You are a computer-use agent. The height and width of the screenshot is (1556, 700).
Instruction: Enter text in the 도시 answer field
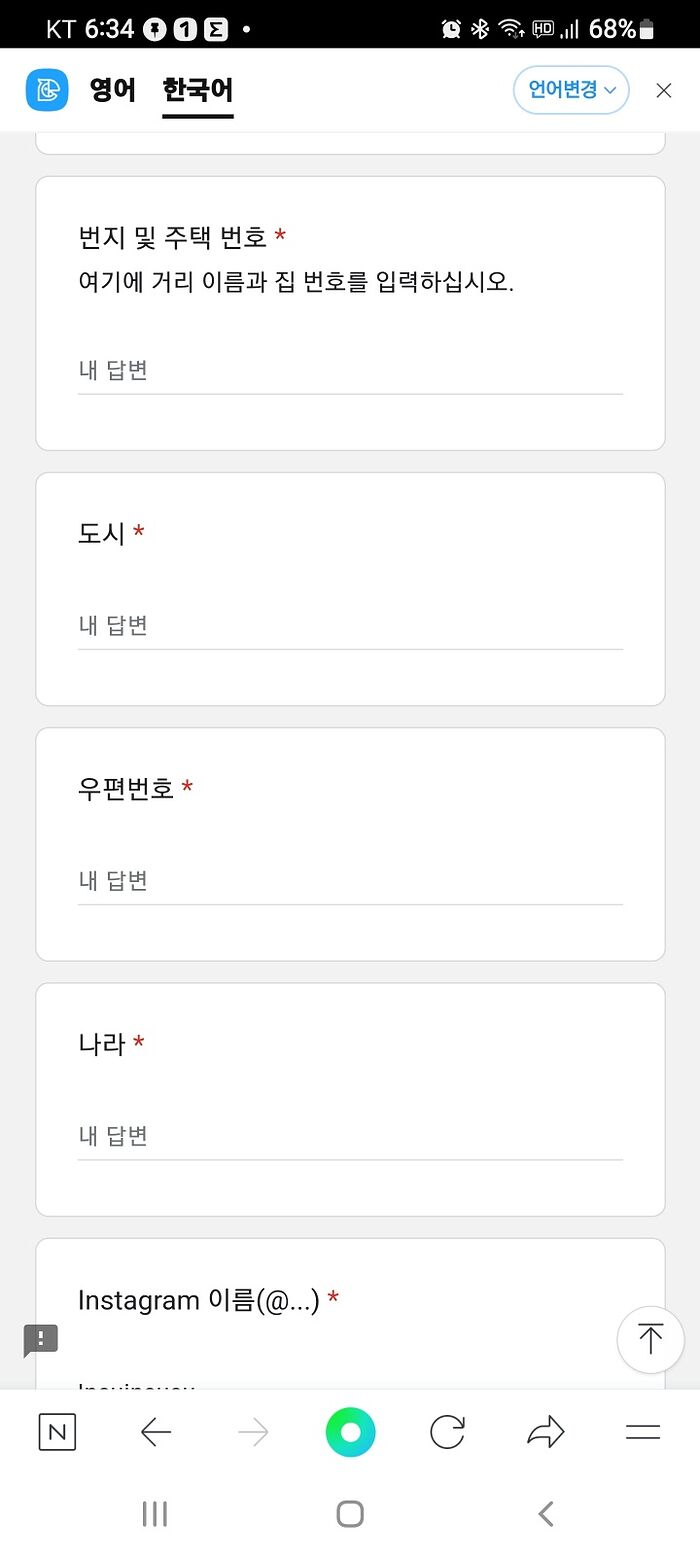coord(350,626)
